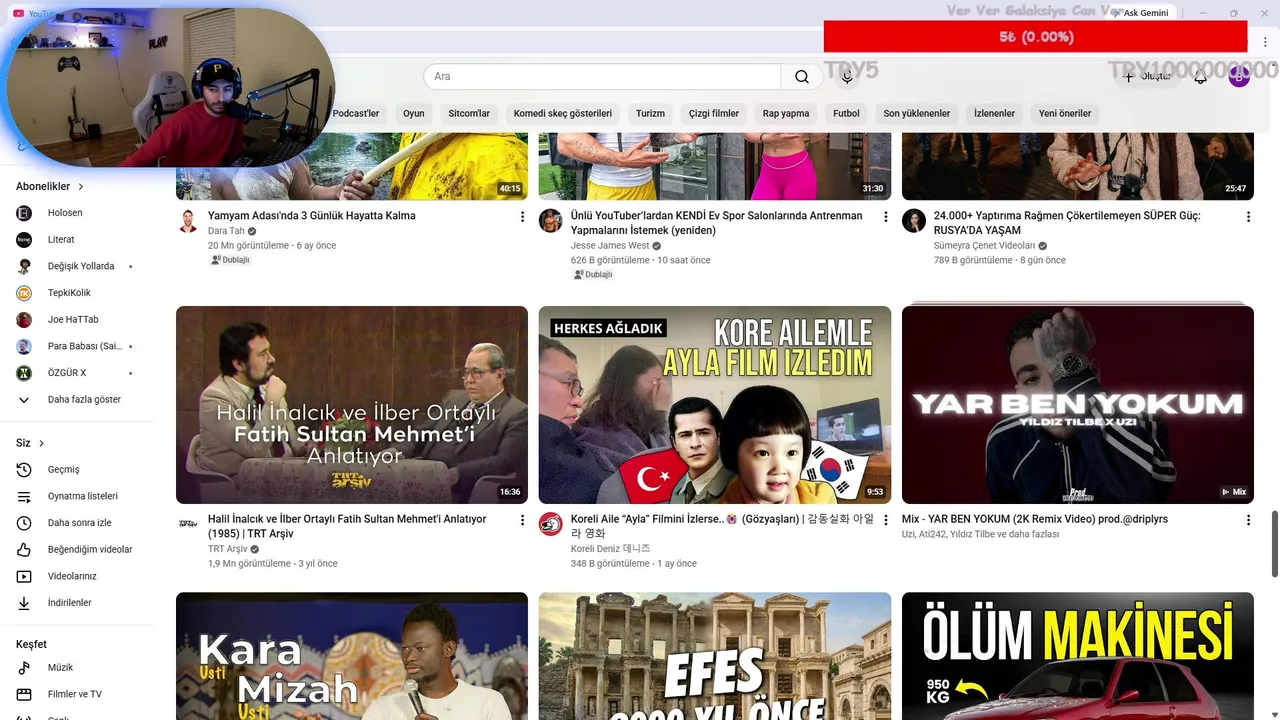This screenshot has height=720, width=1280.
Task: Open Koreli Deniz channel name
Action: tap(610, 549)
